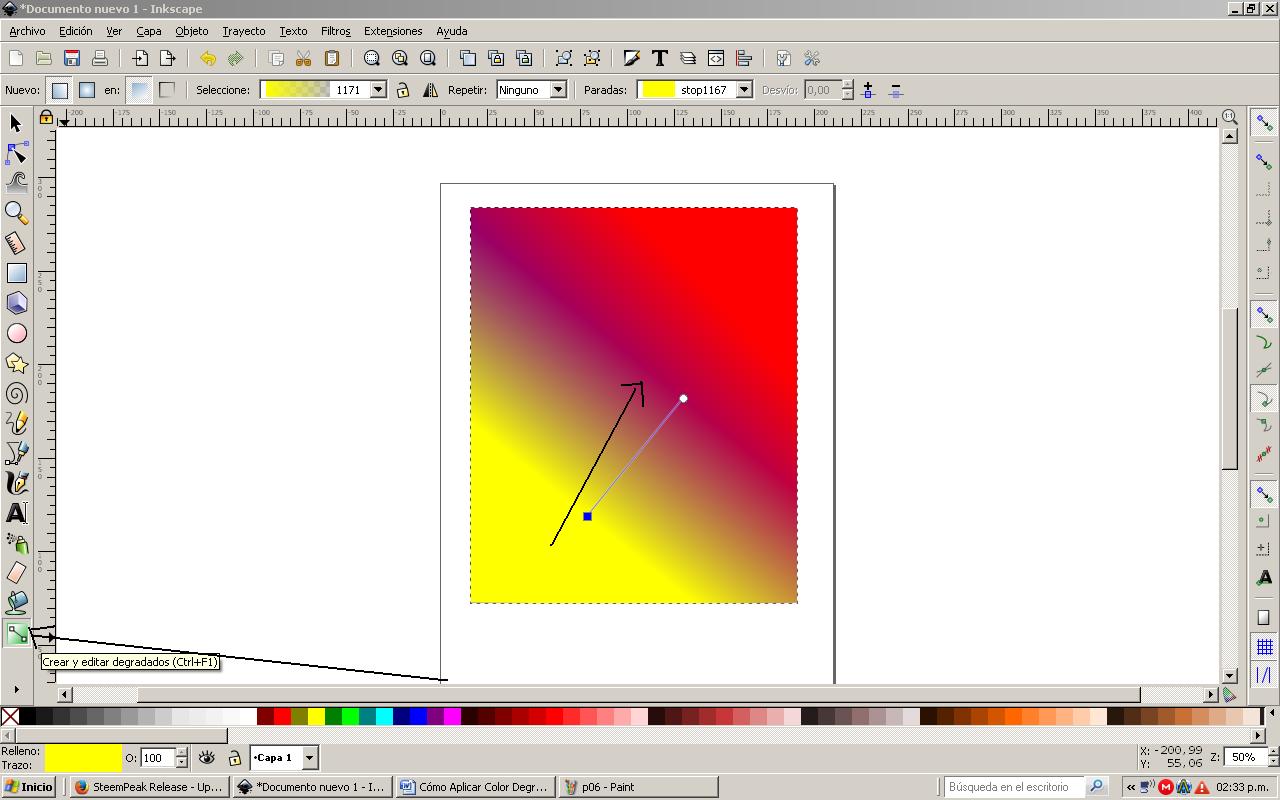Toggle gradient on fill
This screenshot has width=1280, height=800.
pyautogui.click(x=139, y=90)
